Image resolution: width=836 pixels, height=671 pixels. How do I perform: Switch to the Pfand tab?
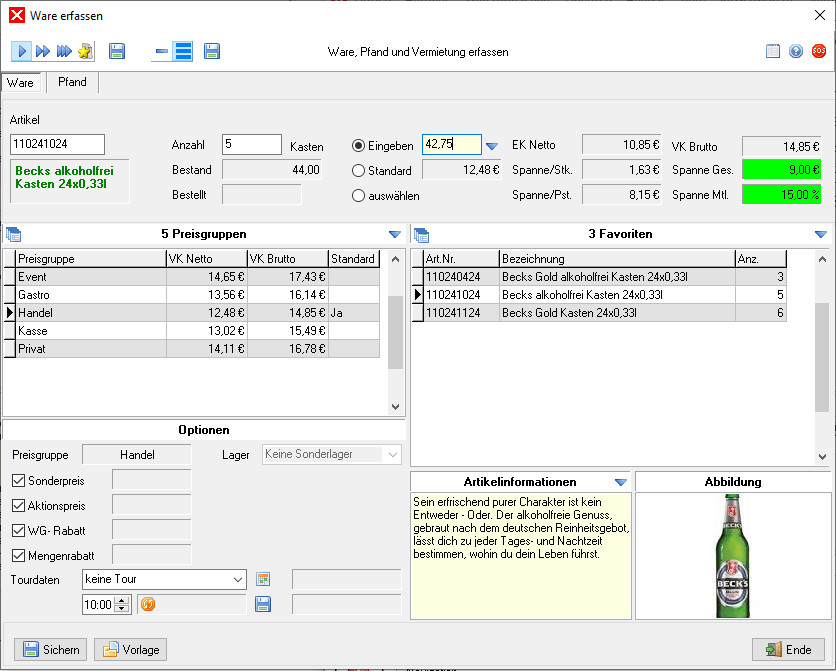(x=72, y=82)
